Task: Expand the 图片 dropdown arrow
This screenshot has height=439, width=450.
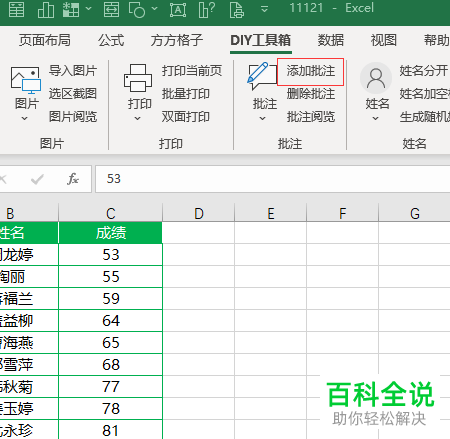Action: pos(24,118)
